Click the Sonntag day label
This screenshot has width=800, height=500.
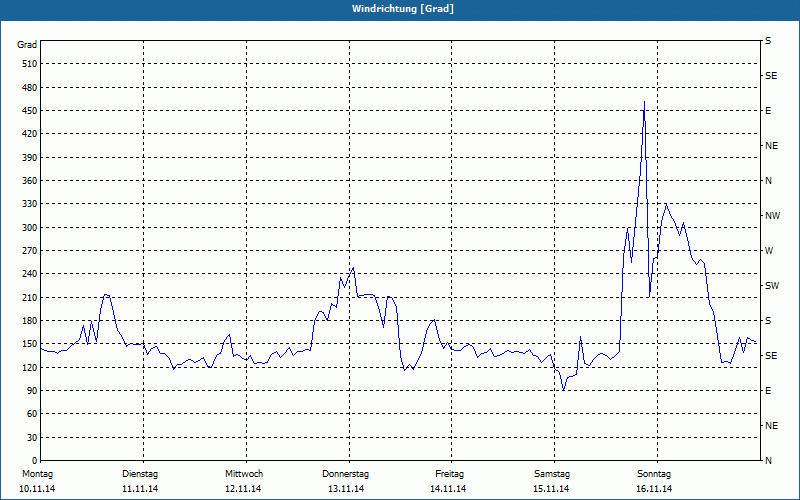coord(654,474)
